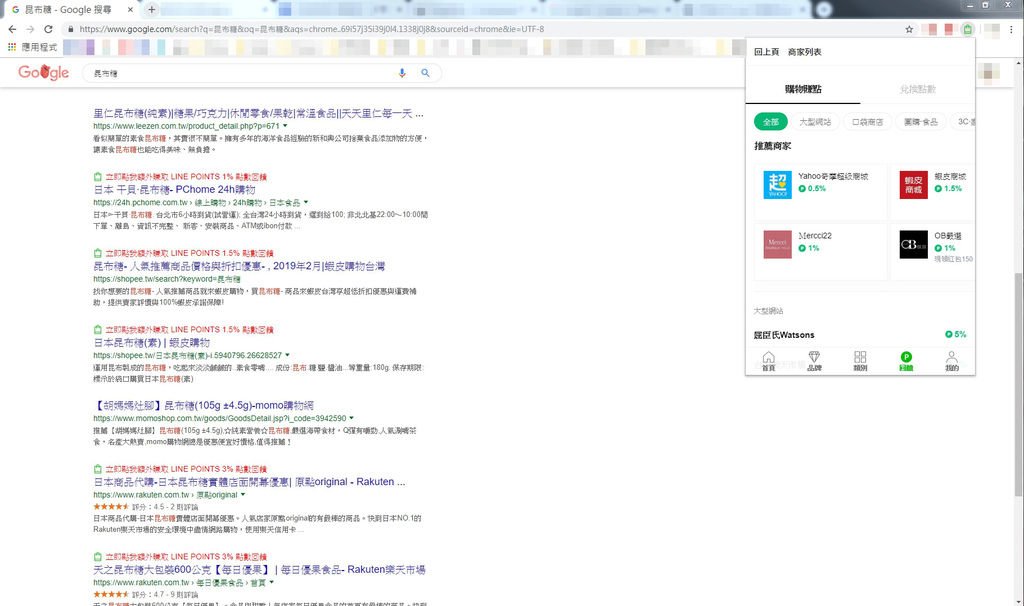The image size is (1024, 606).
Task: Open the Mercci22 store logo
Action: coord(777,244)
